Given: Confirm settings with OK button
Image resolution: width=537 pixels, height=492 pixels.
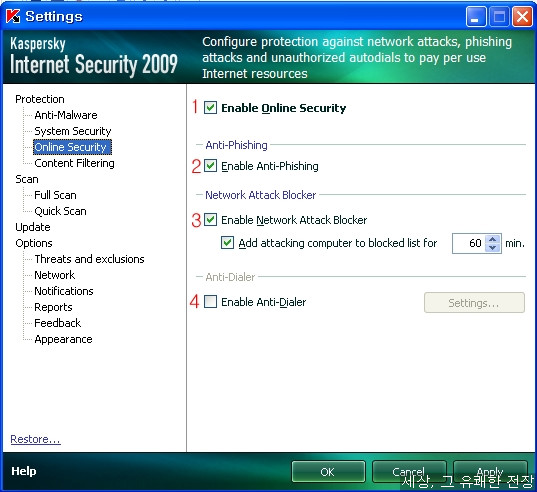Looking at the screenshot, I should coord(328,472).
